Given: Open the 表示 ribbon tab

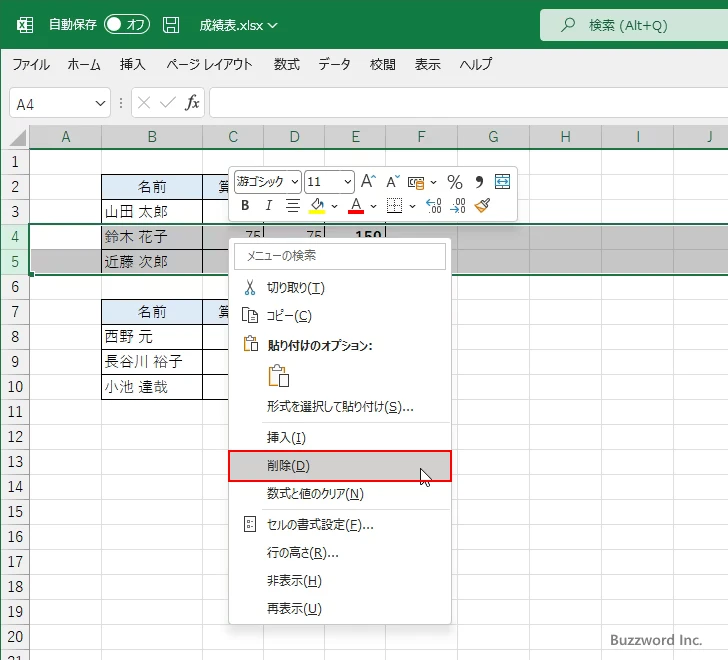Looking at the screenshot, I should click(x=428, y=64).
